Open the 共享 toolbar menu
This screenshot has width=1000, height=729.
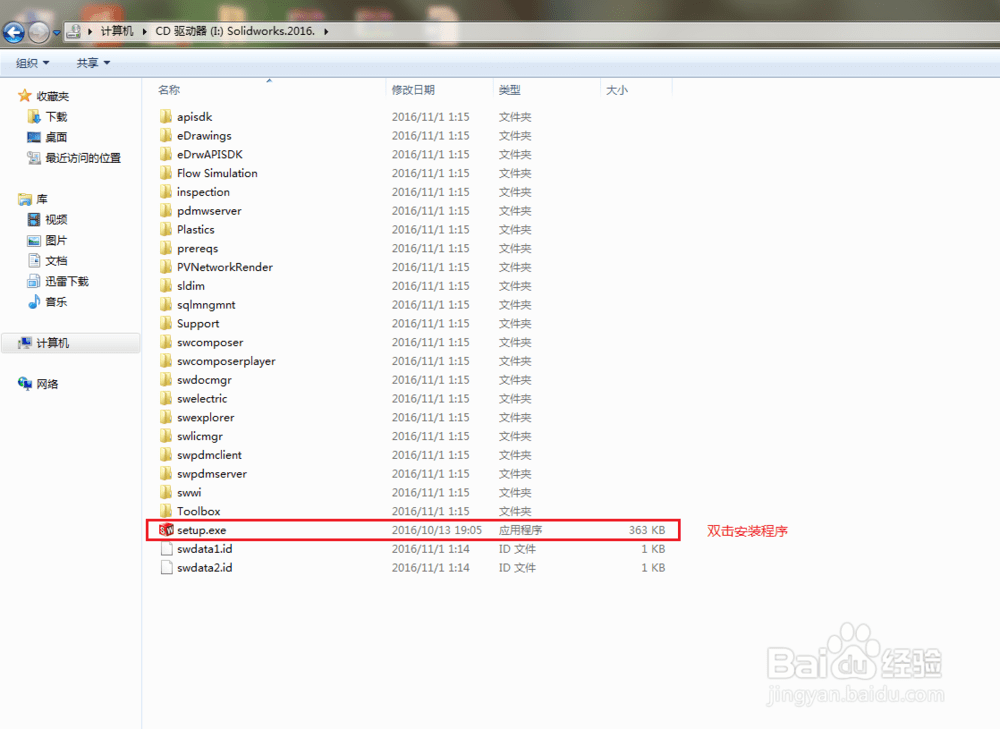(x=93, y=63)
